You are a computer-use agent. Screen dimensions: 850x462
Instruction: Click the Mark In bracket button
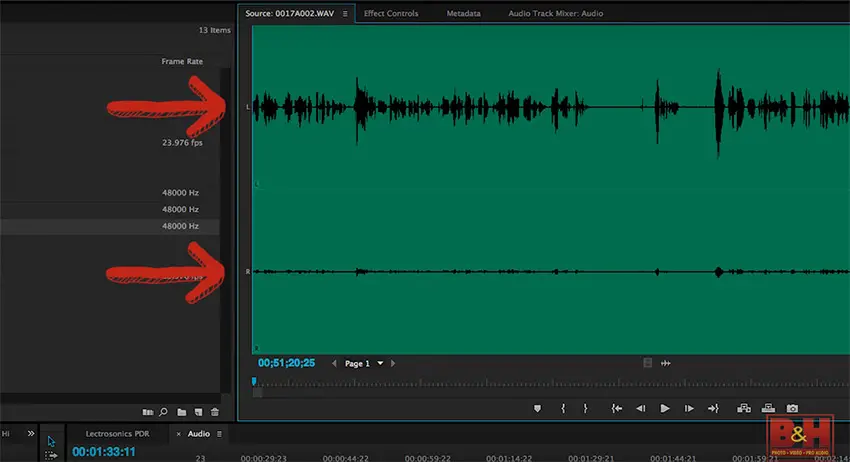tap(563, 408)
